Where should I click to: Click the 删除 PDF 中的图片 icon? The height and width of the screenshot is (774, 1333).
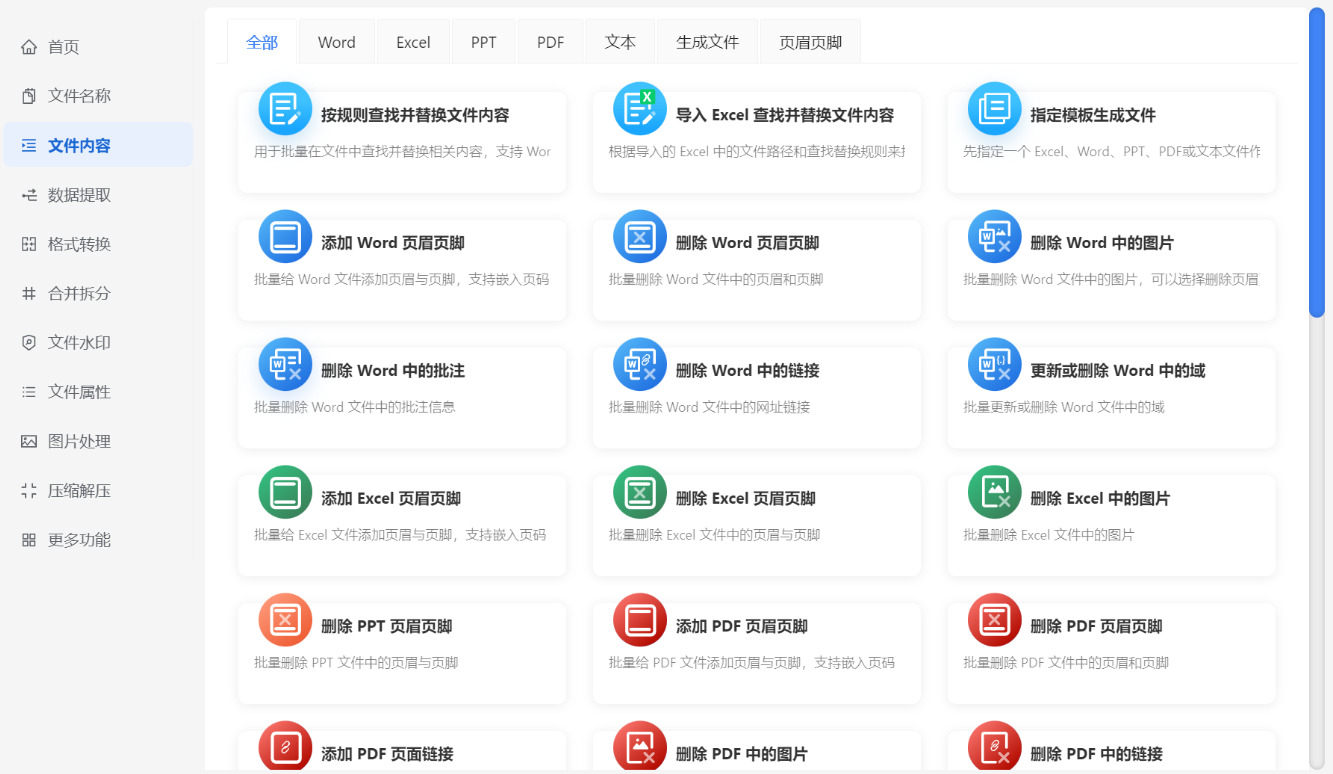[x=640, y=747]
